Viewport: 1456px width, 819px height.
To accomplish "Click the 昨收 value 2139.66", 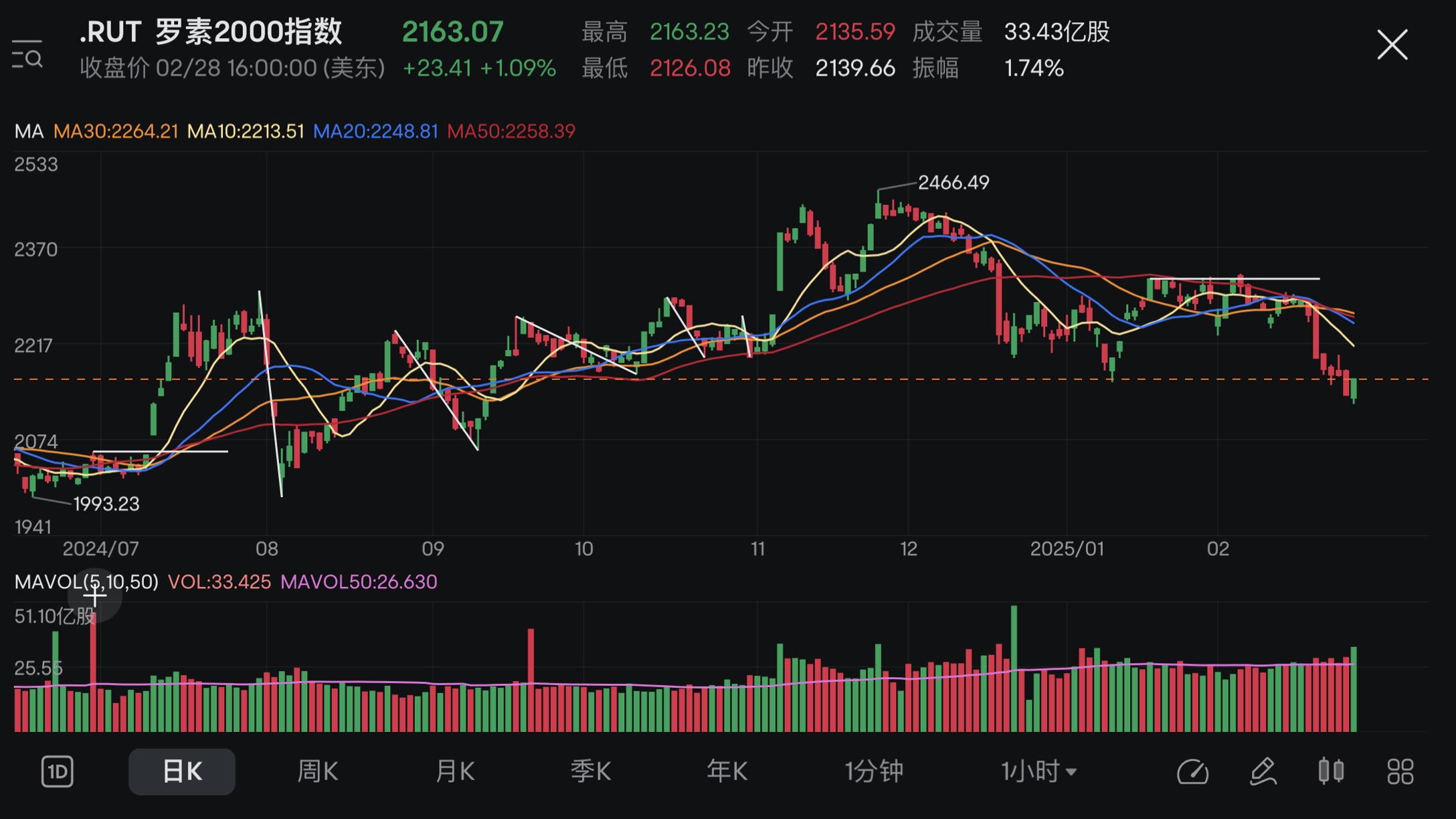I will [x=855, y=68].
